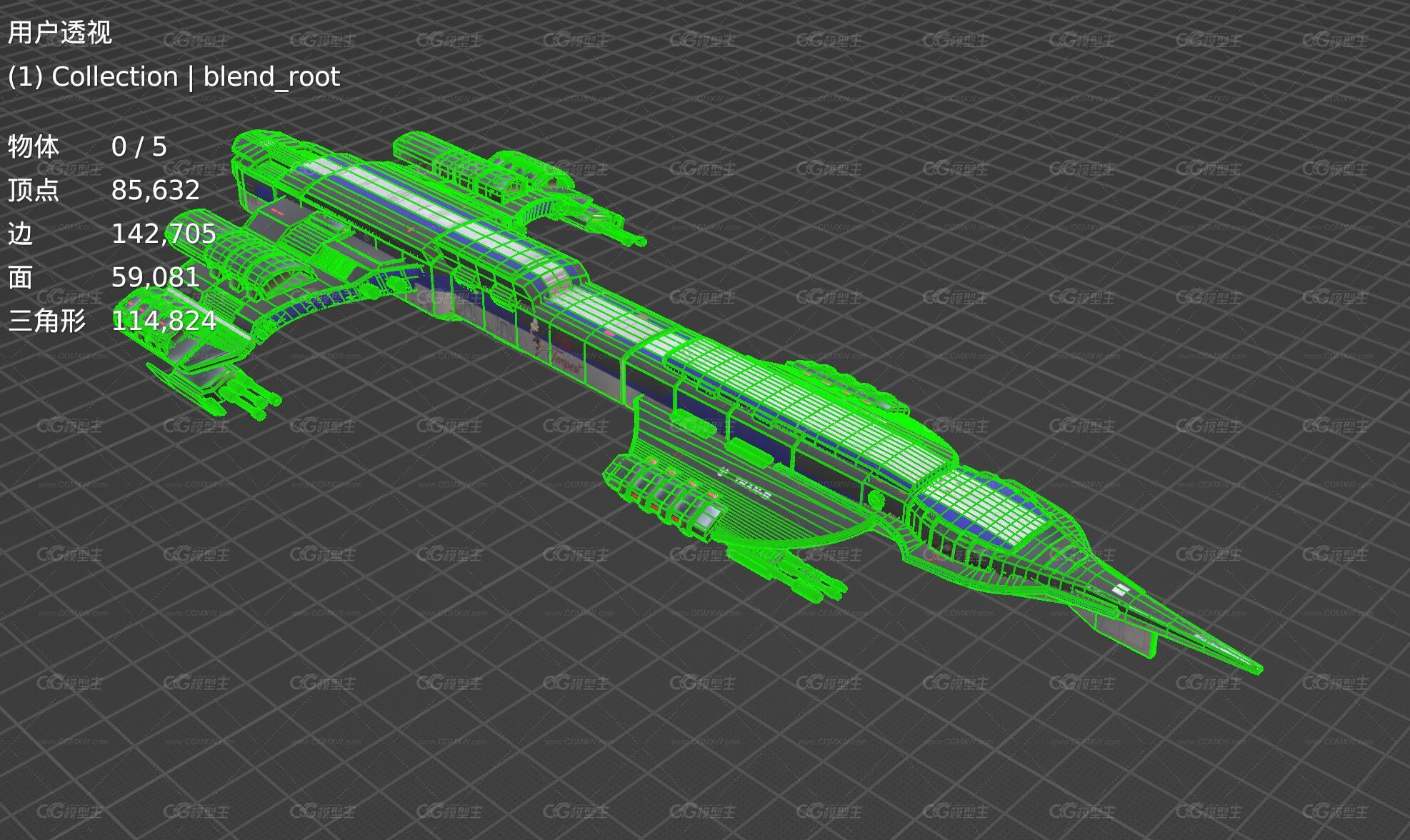Screen dimensions: 1410x840
Task: Click the '用户透视' view label
Action: (60, 32)
